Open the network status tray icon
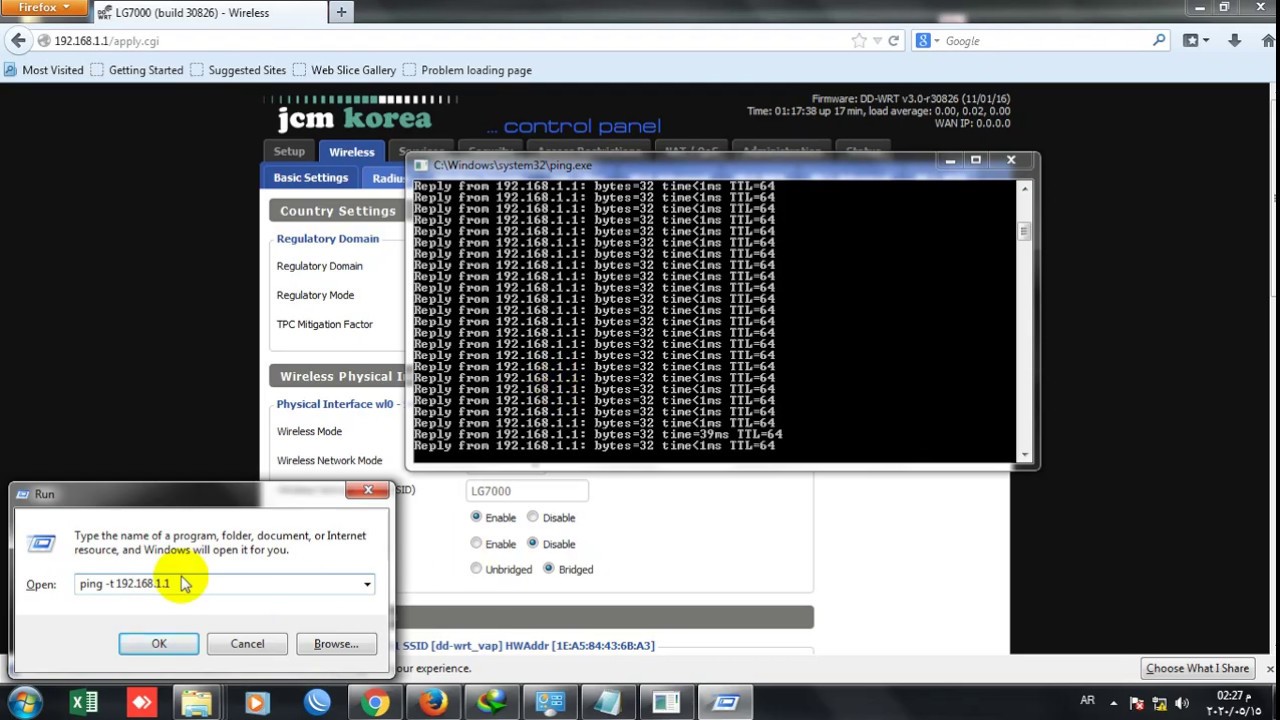Screen dimensions: 1280x720 click(x=1161, y=702)
